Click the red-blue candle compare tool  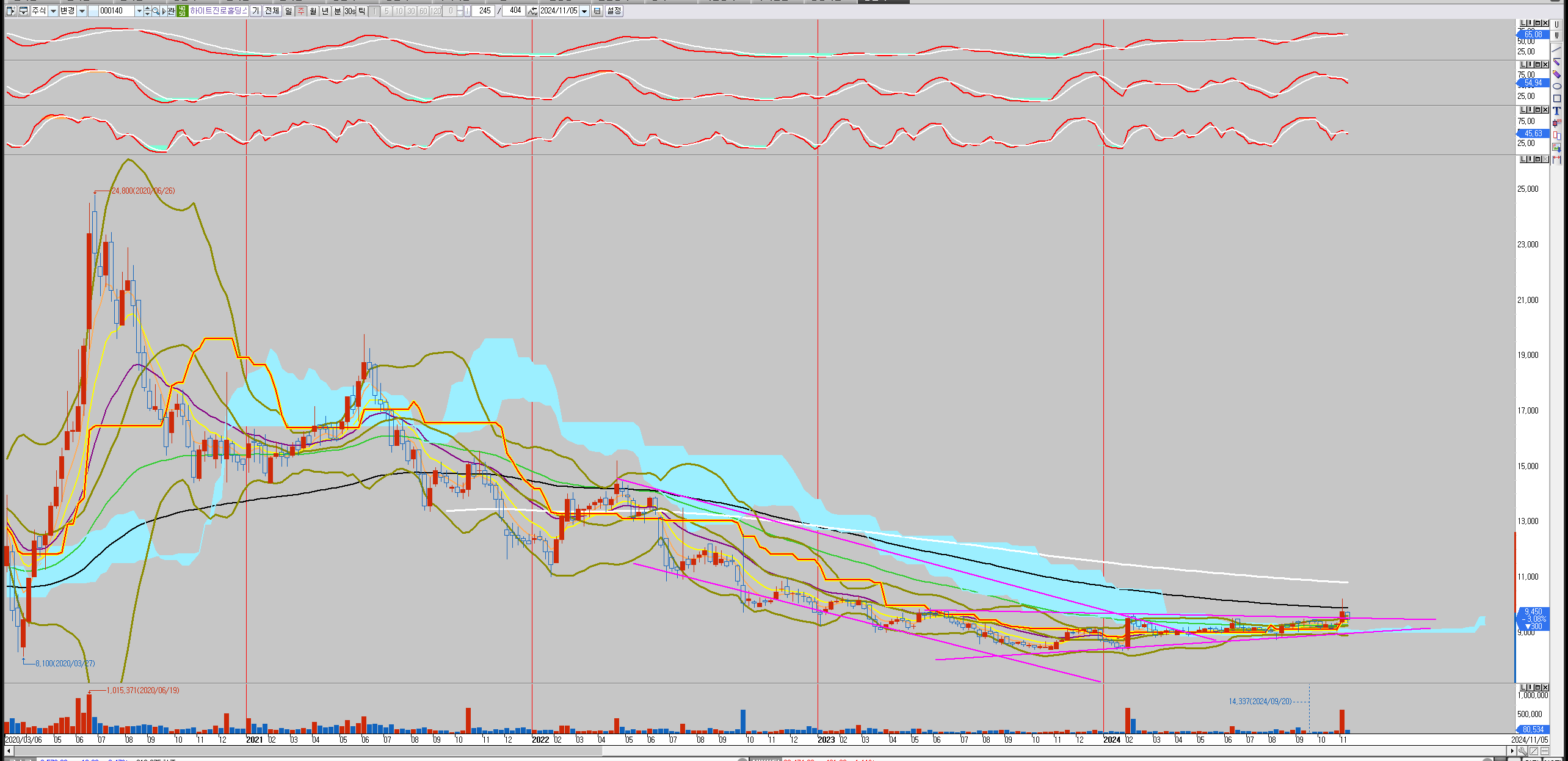[1556, 136]
